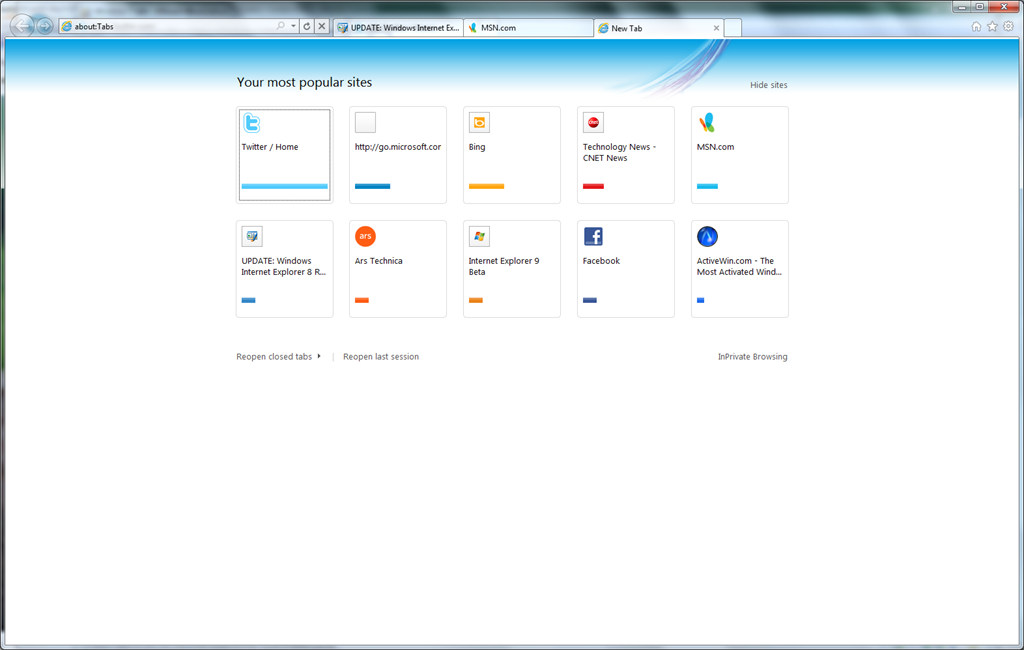
Task: Click the IE page icon in address bar
Action: pyautogui.click(x=66, y=26)
